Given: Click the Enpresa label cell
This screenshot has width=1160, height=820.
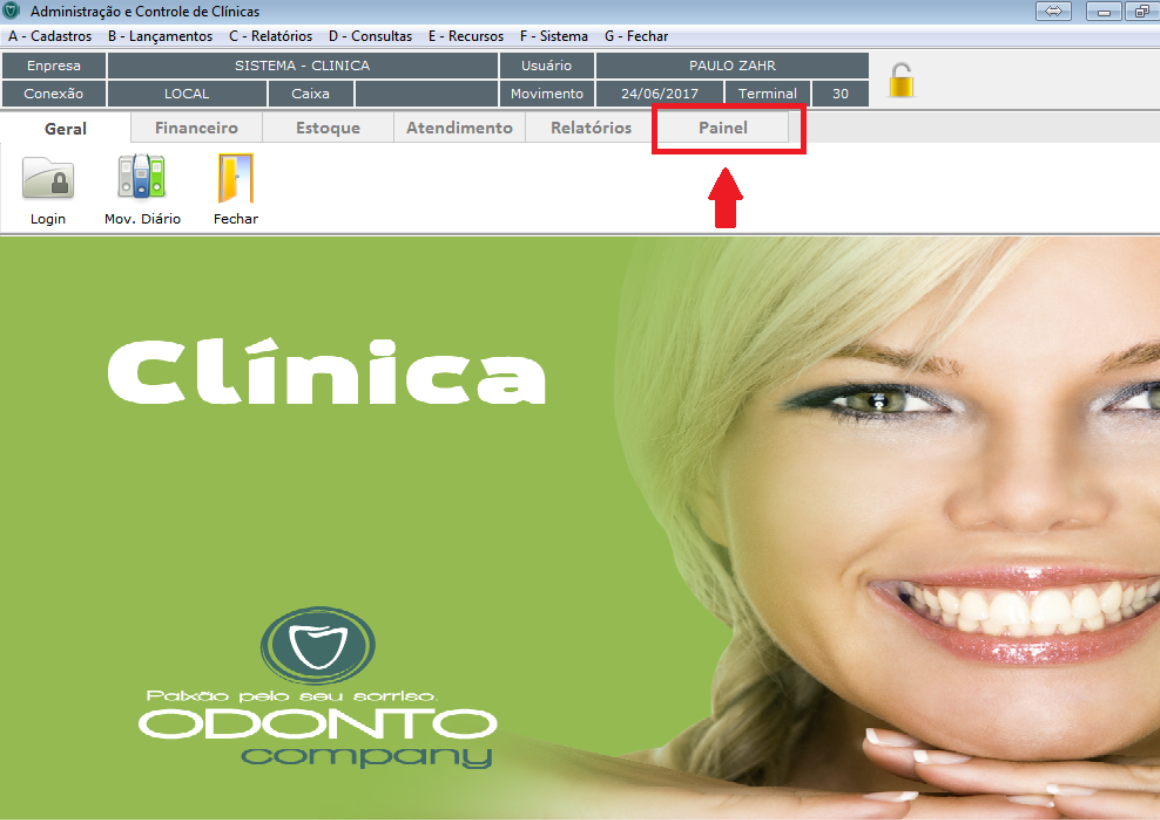Looking at the screenshot, I should point(54,65).
